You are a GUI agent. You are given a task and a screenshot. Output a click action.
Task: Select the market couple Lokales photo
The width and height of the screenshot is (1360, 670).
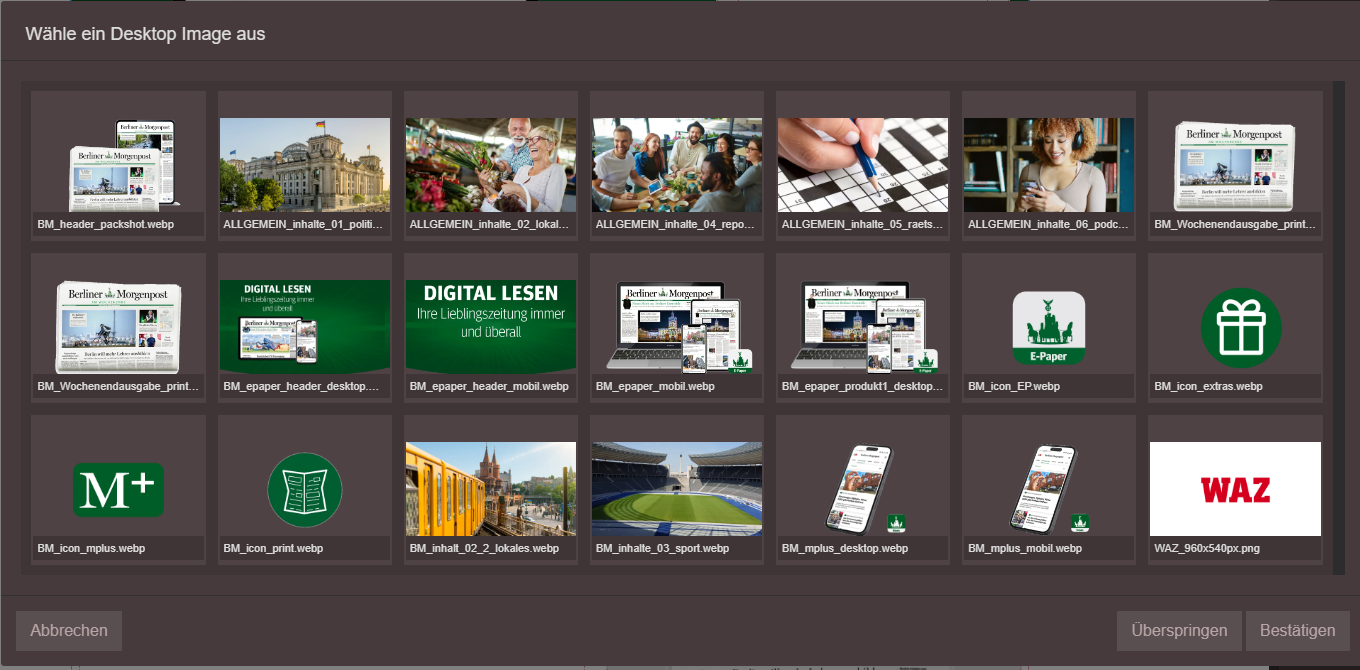pos(490,165)
